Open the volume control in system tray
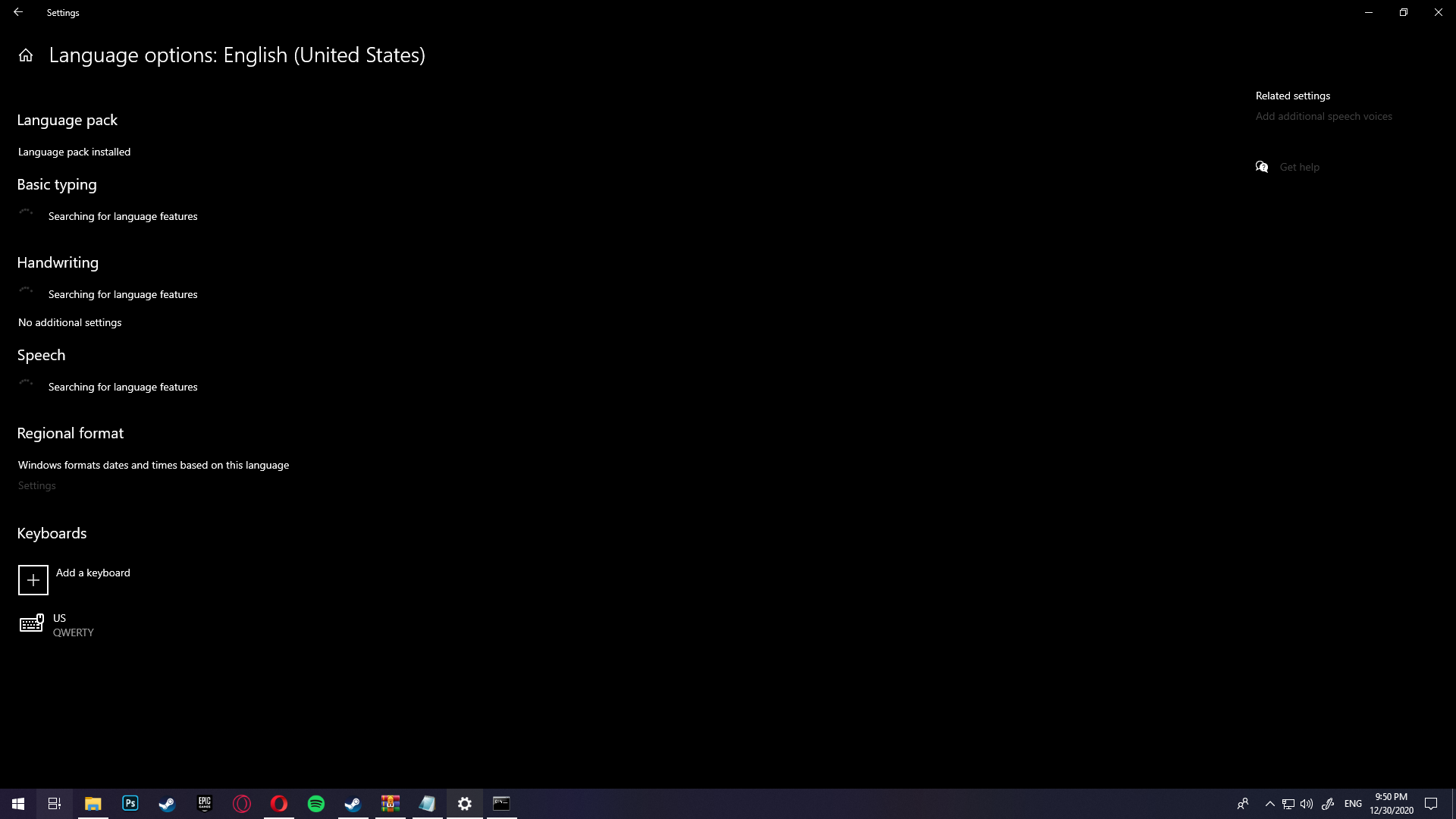 coord(1306,804)
